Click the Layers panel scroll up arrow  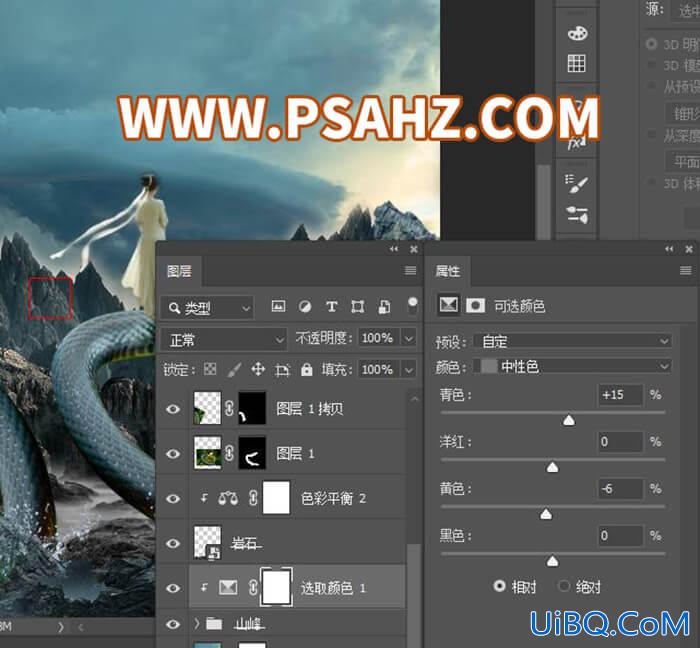[x=414, y=399]
